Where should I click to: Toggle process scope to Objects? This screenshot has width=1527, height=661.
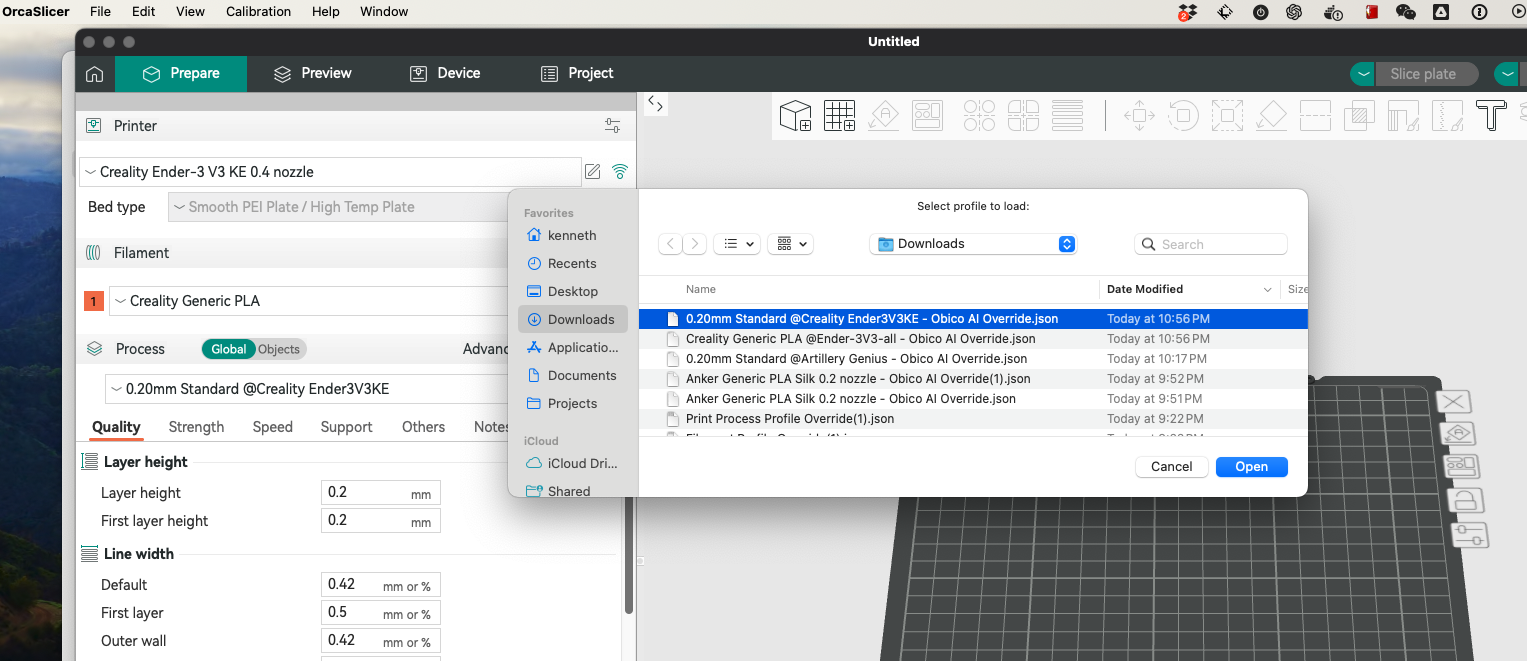[x=279, y=349]
